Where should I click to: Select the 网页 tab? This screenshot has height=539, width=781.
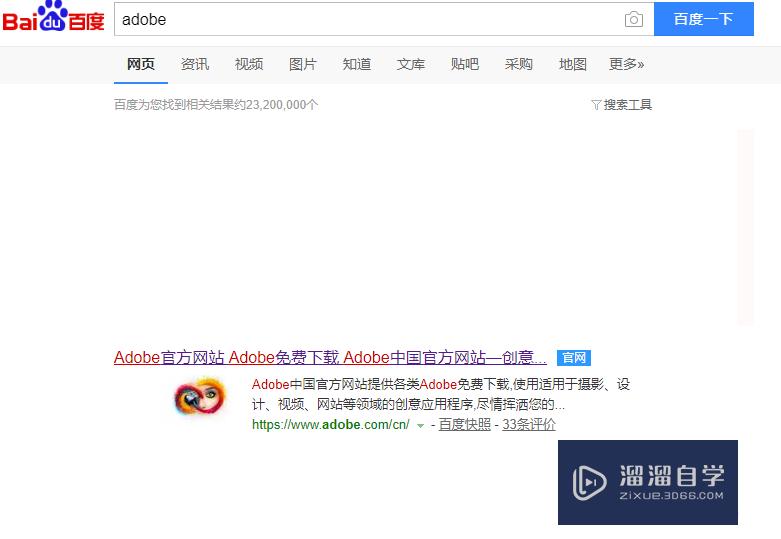[140, 64]
